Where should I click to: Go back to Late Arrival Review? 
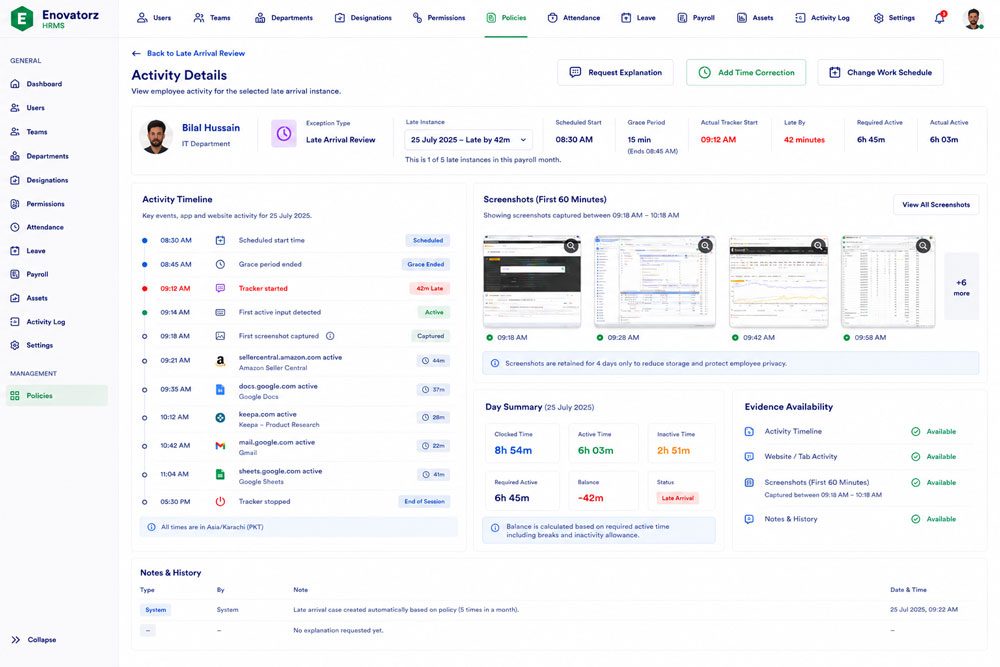click(188, 54)
